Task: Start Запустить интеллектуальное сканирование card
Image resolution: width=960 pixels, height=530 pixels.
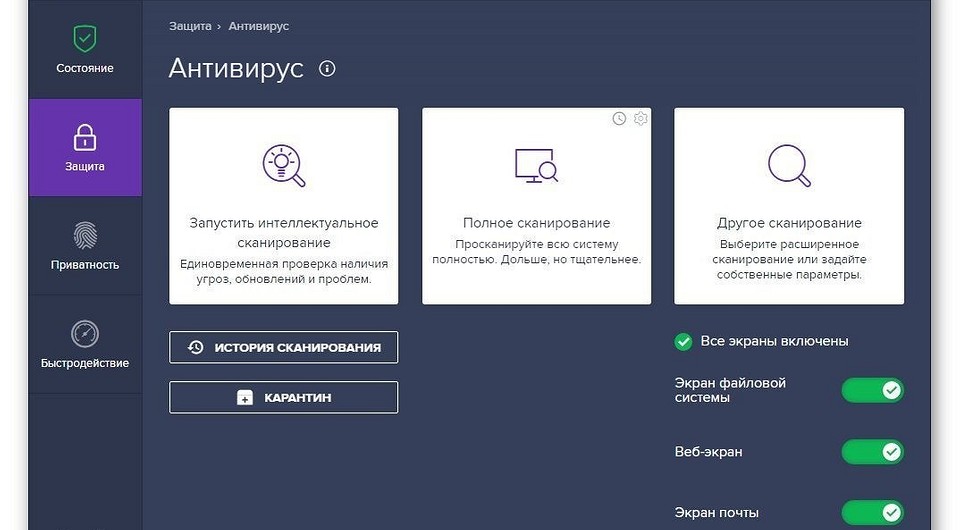Action: tap(283, 206)
